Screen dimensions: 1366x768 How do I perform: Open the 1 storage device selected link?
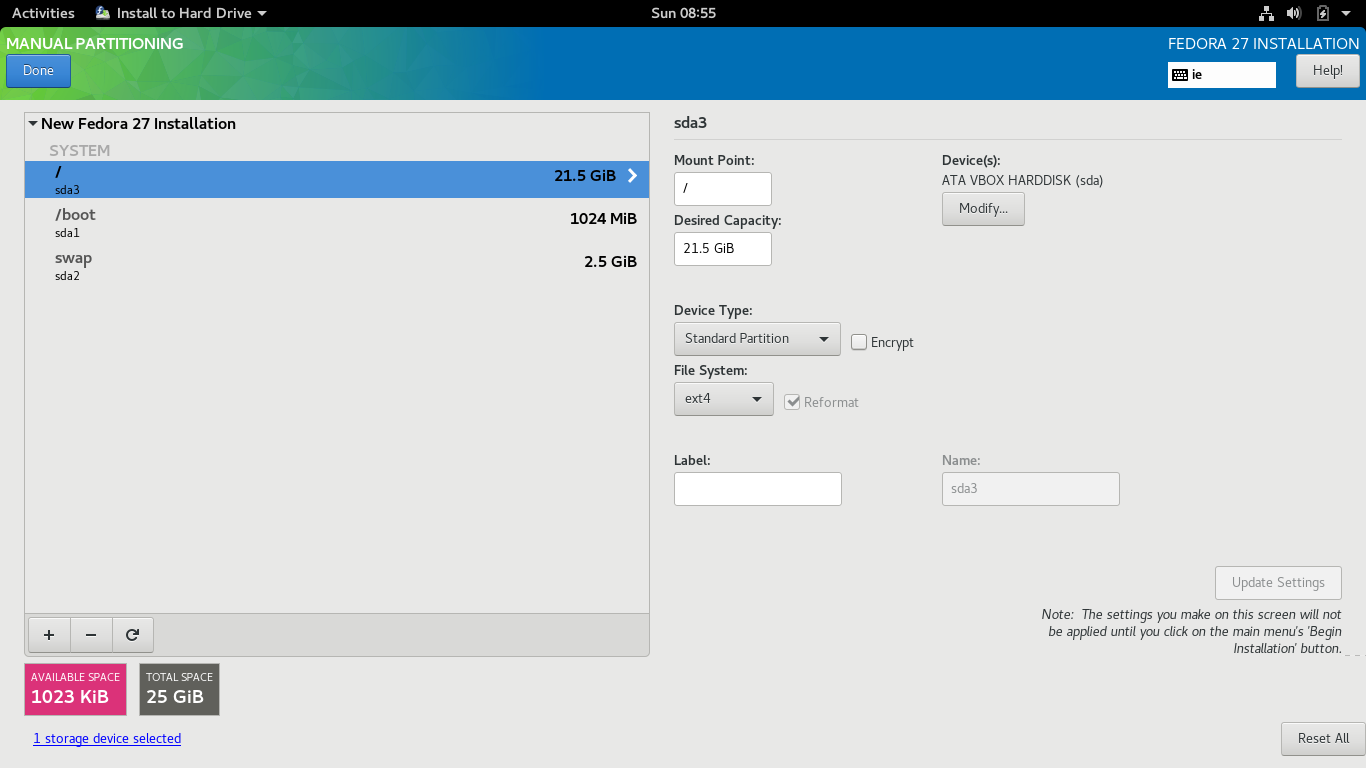tap(107, 739)
